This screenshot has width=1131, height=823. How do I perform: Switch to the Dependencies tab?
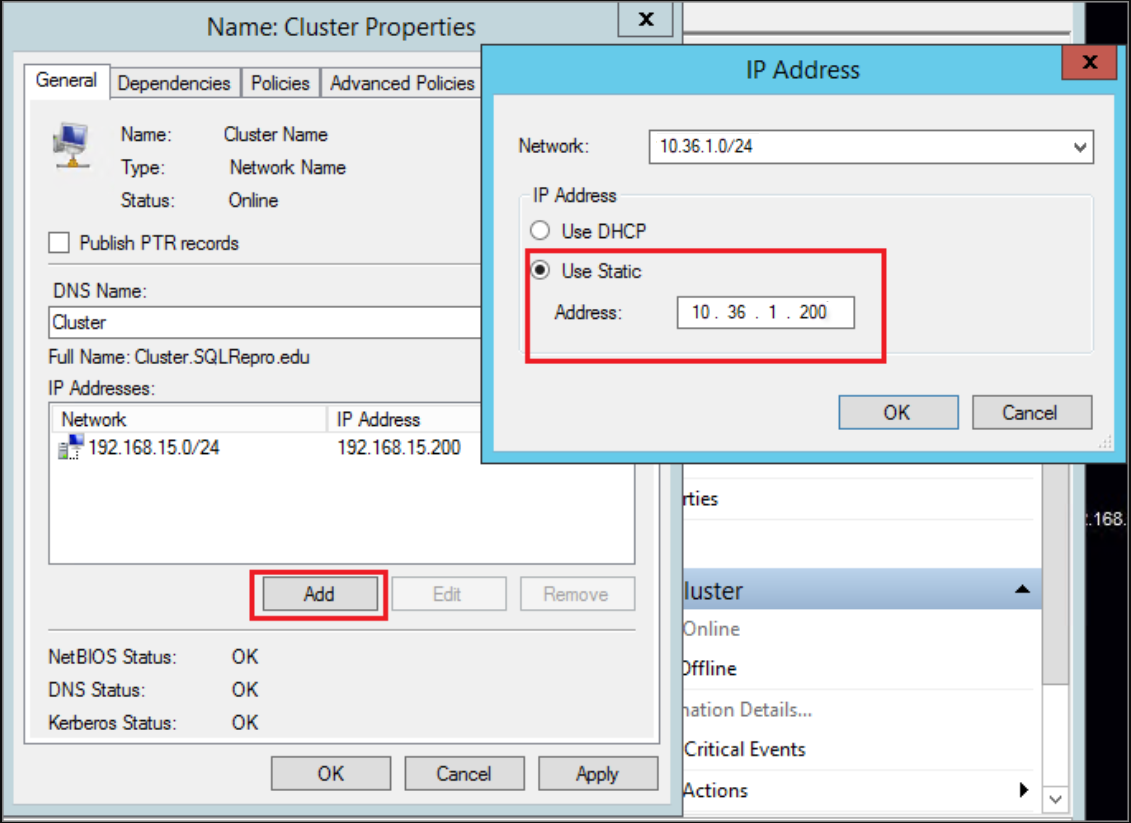[x=174, y=83]
